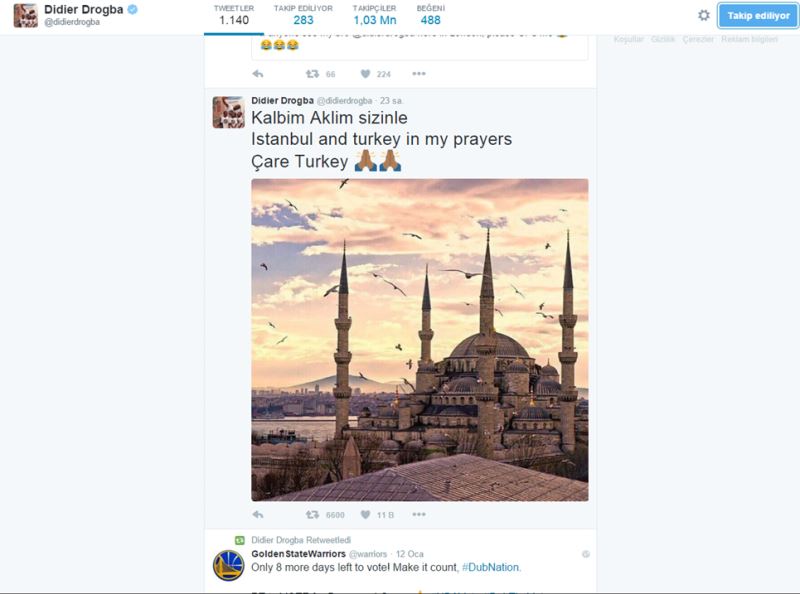Viewport: 800px width, 594px height.
Task: Open the @warriors profile link
Action: pyautogui.click(x=368, y=554)
